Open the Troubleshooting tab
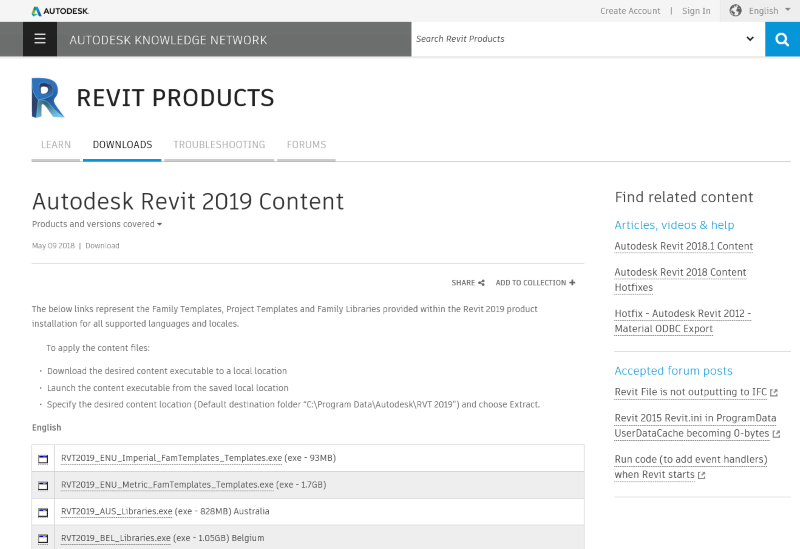The image size is (800, 549). (x=219, y=145)
